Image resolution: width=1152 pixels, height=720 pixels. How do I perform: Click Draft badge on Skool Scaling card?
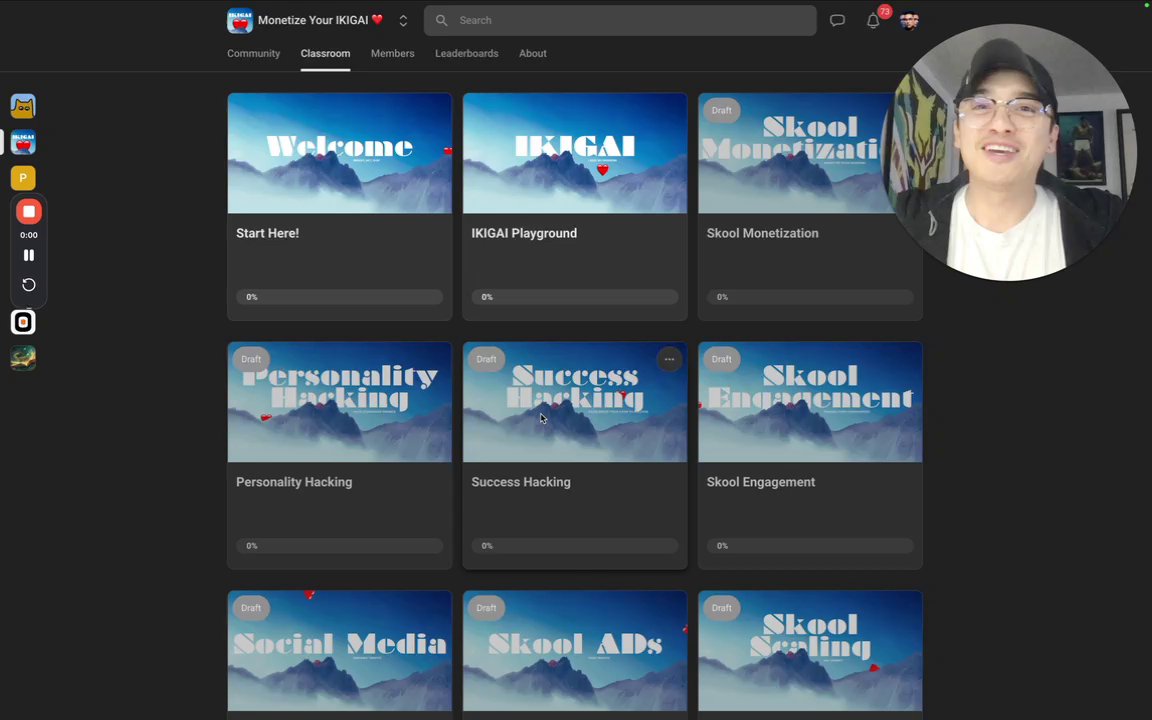(x=721, y=608)
